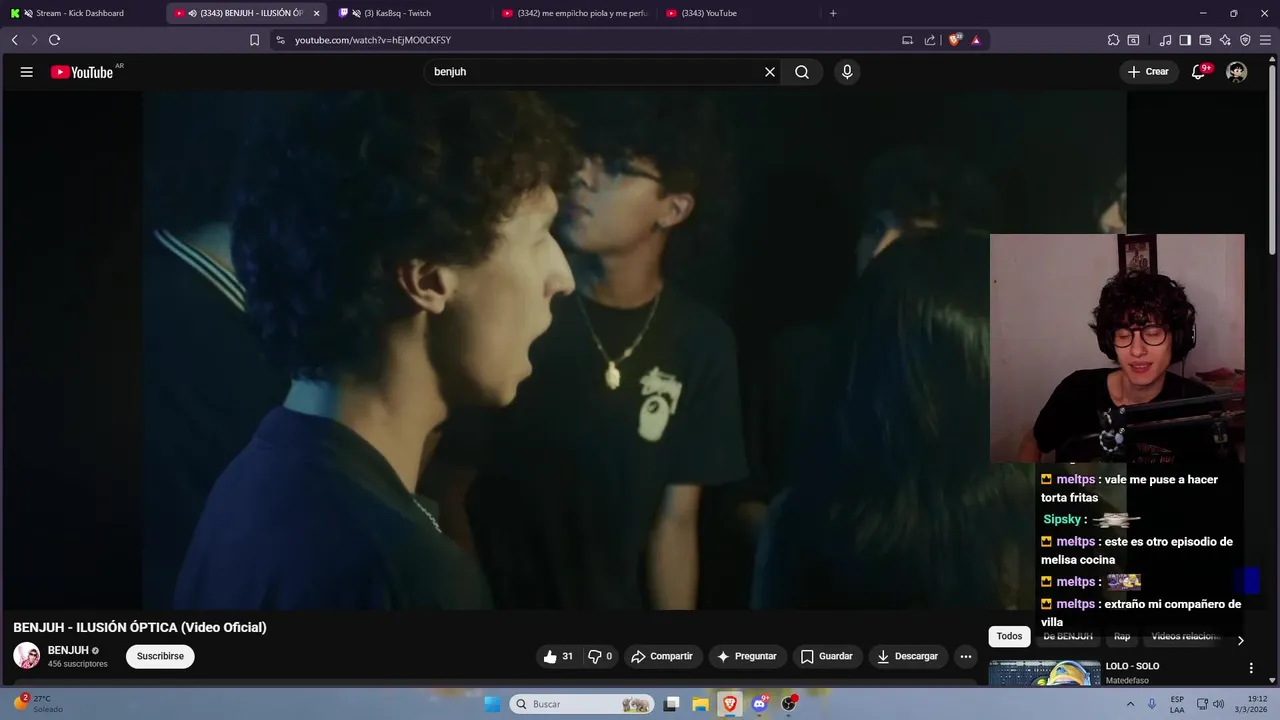The height and width of the screenshot is (720, 1280).
Task: Open the browser extensions puzzle icon
Action: point(1113,40)
